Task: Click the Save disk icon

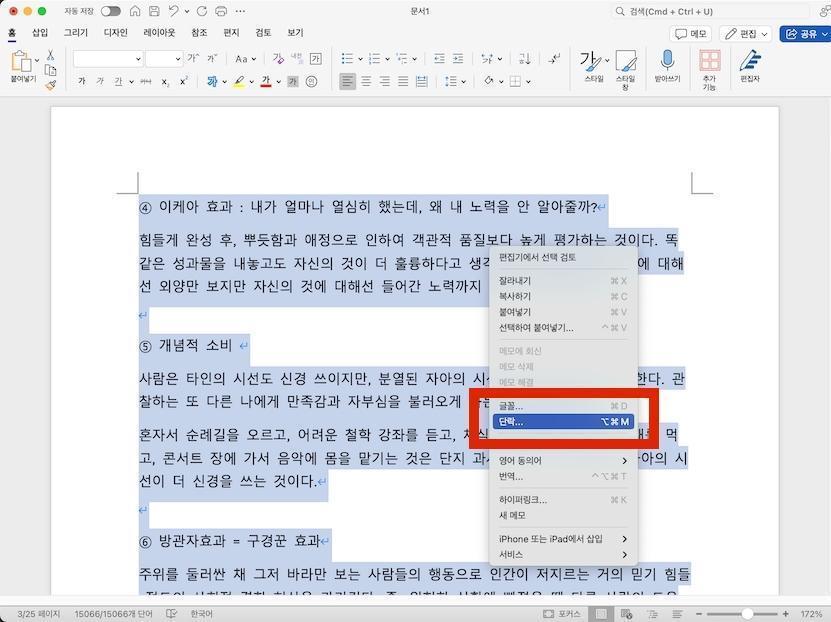Action: [x=154, y=11]
